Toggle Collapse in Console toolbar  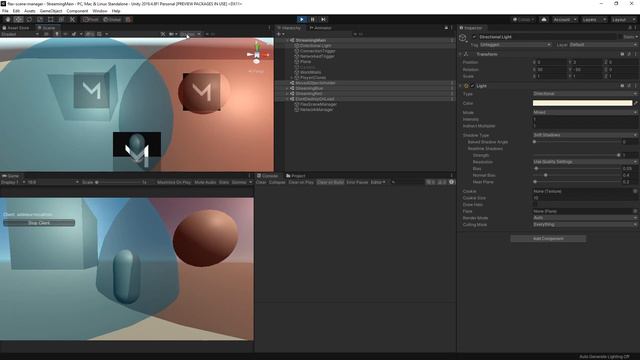pyautogui.click(x=277, y=182)
